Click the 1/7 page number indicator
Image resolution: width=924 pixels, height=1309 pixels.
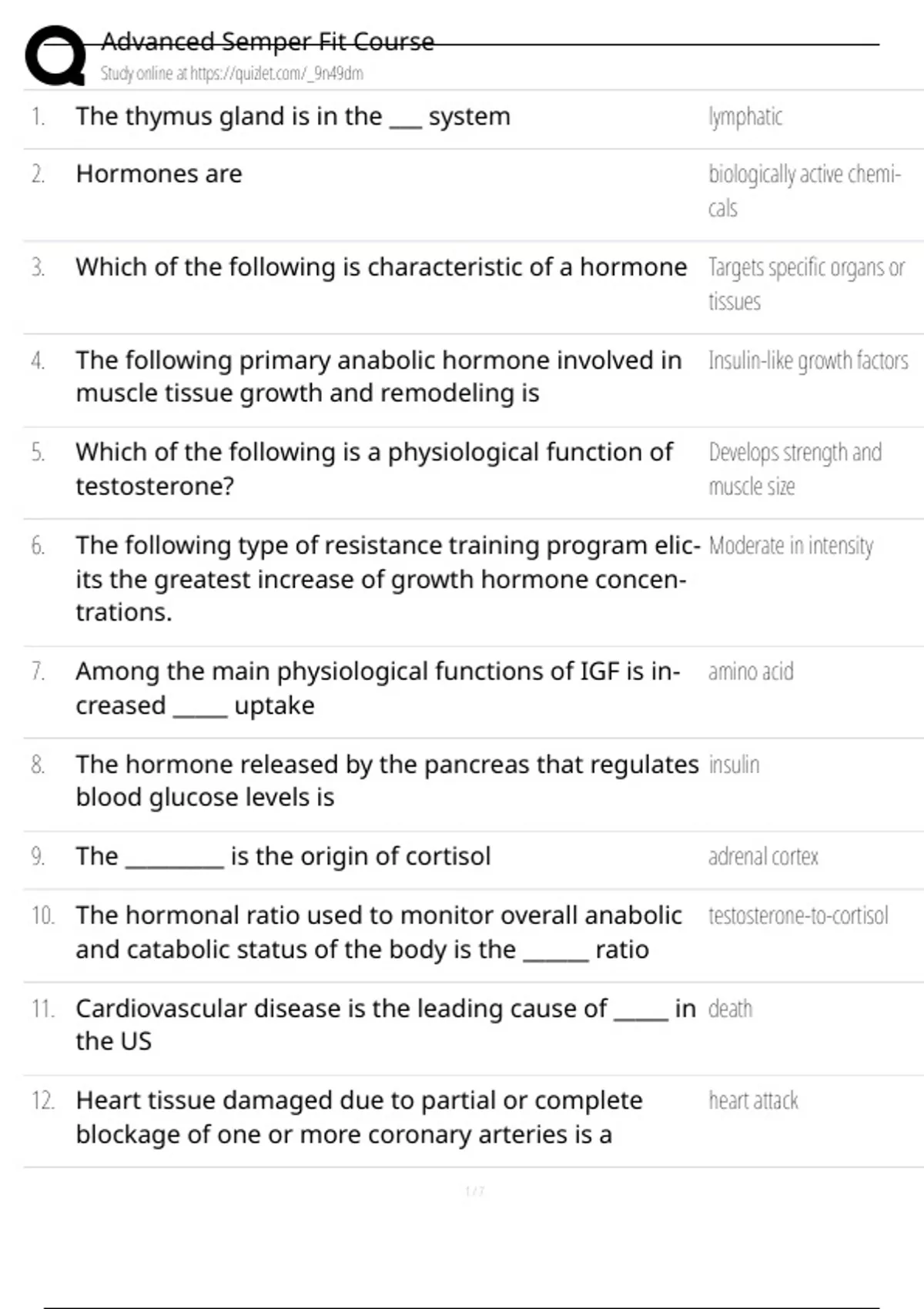point(474,1191)
